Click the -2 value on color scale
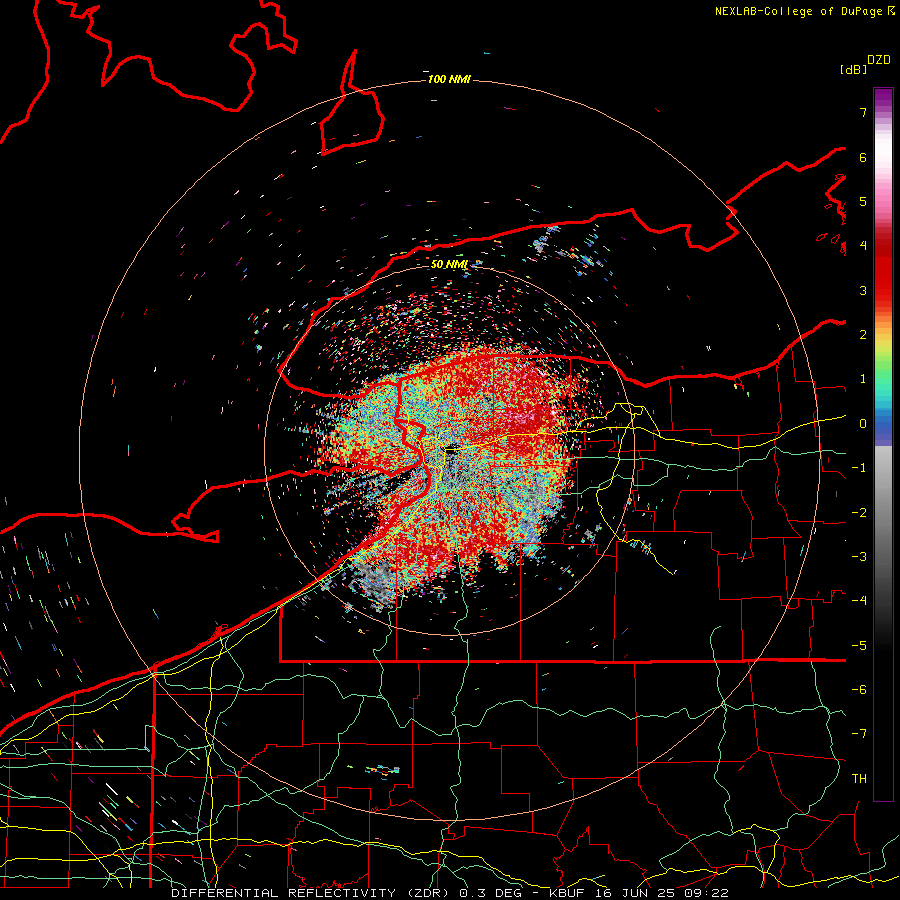This screenshot has width=900, height=900. (x=859, y=513)
